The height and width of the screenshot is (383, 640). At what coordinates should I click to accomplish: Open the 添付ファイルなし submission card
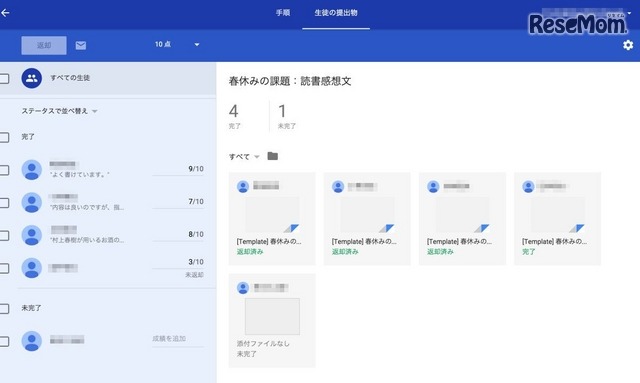point(272,321)
